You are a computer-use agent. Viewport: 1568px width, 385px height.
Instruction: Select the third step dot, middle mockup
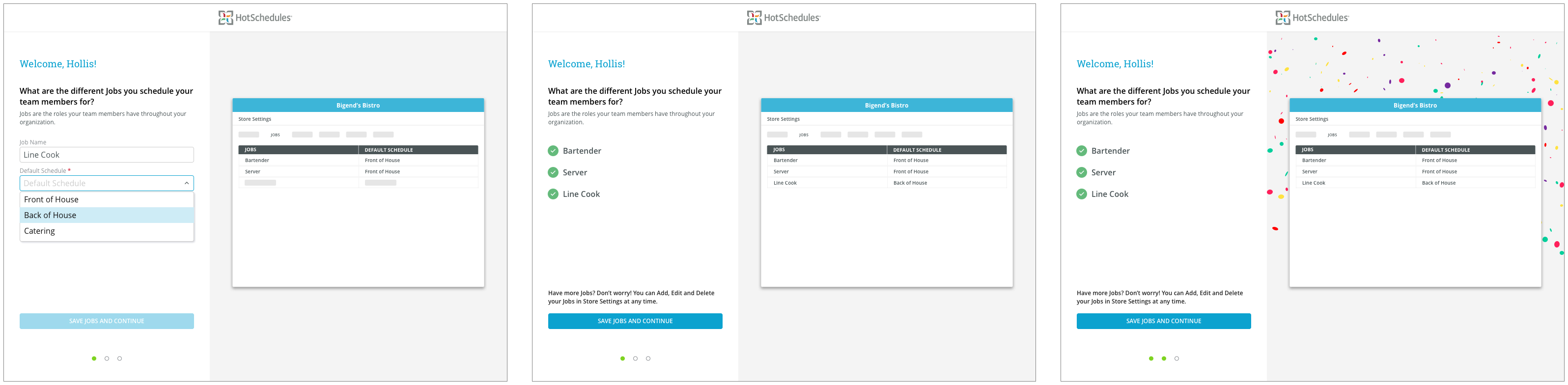(x=647, y=358)
